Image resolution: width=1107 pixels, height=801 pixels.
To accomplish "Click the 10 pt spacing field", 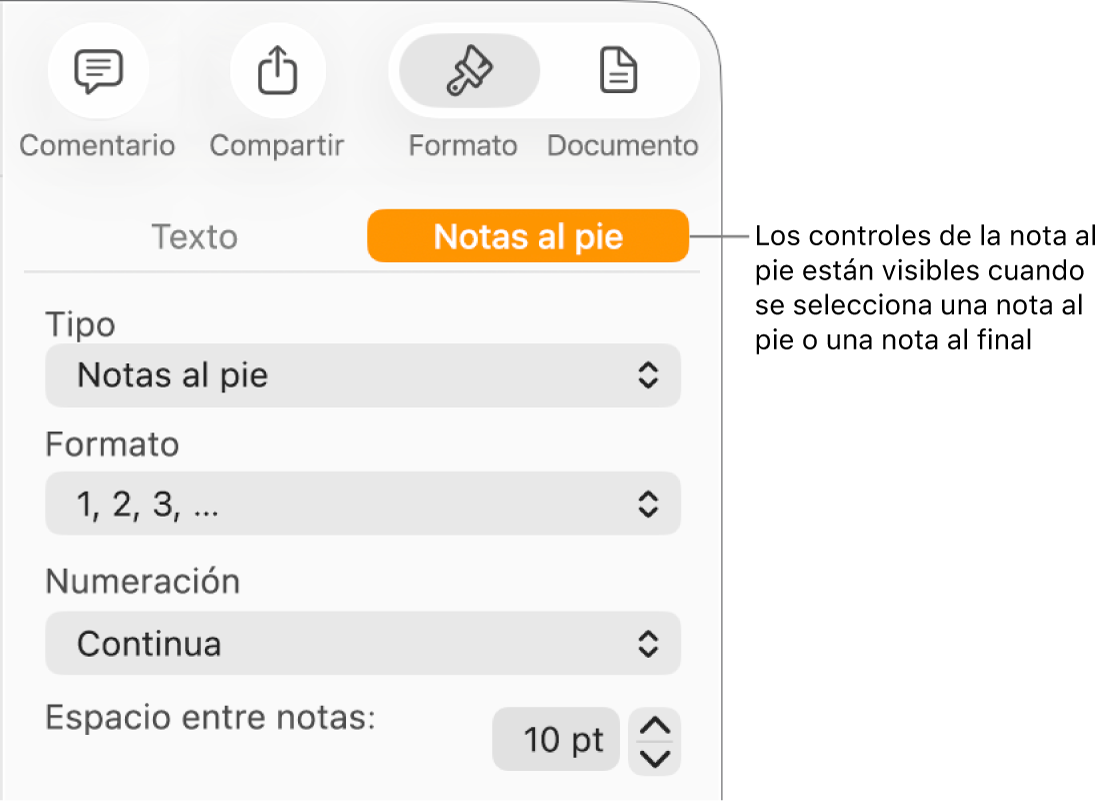I will coord(556,740).
